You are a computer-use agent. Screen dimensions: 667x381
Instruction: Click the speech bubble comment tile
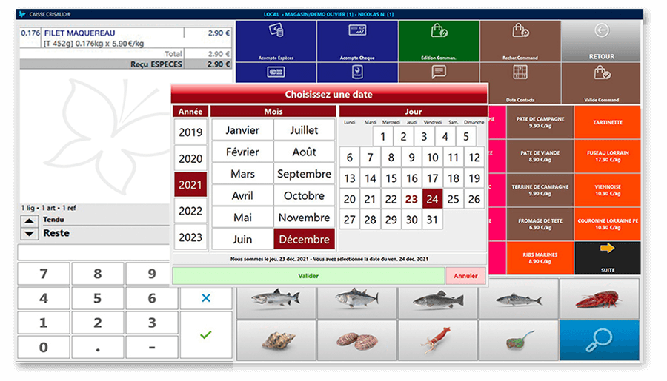439,73
